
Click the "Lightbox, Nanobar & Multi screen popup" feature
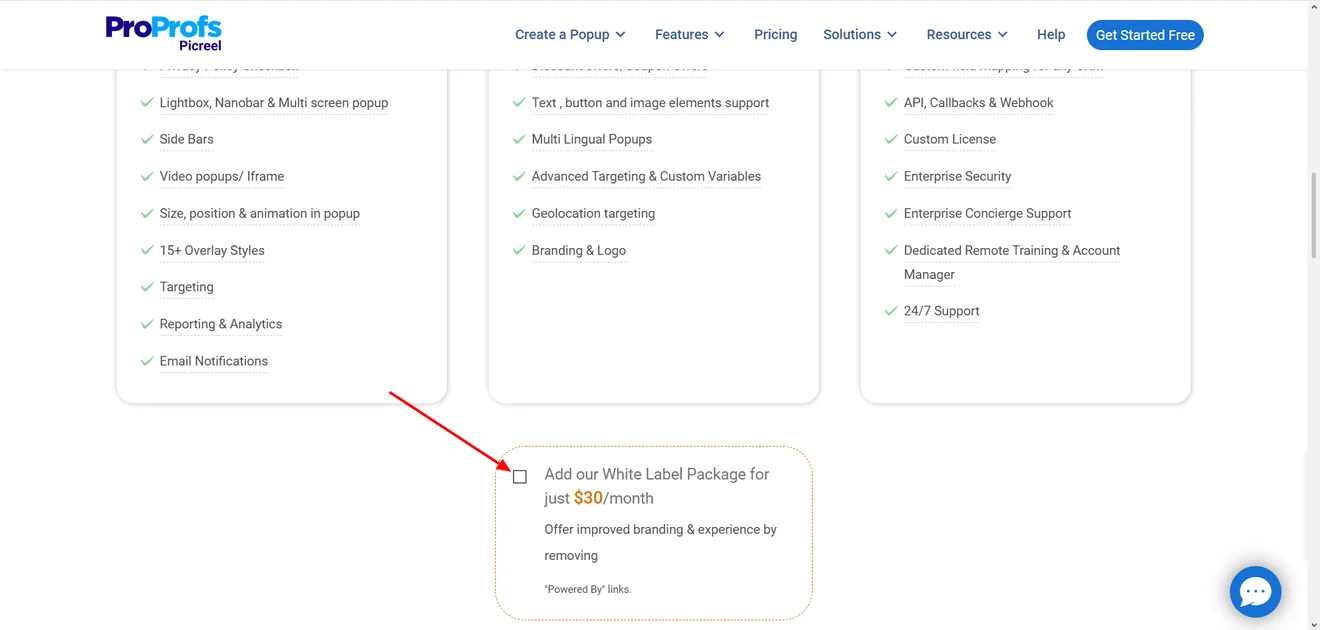(274, 103)
